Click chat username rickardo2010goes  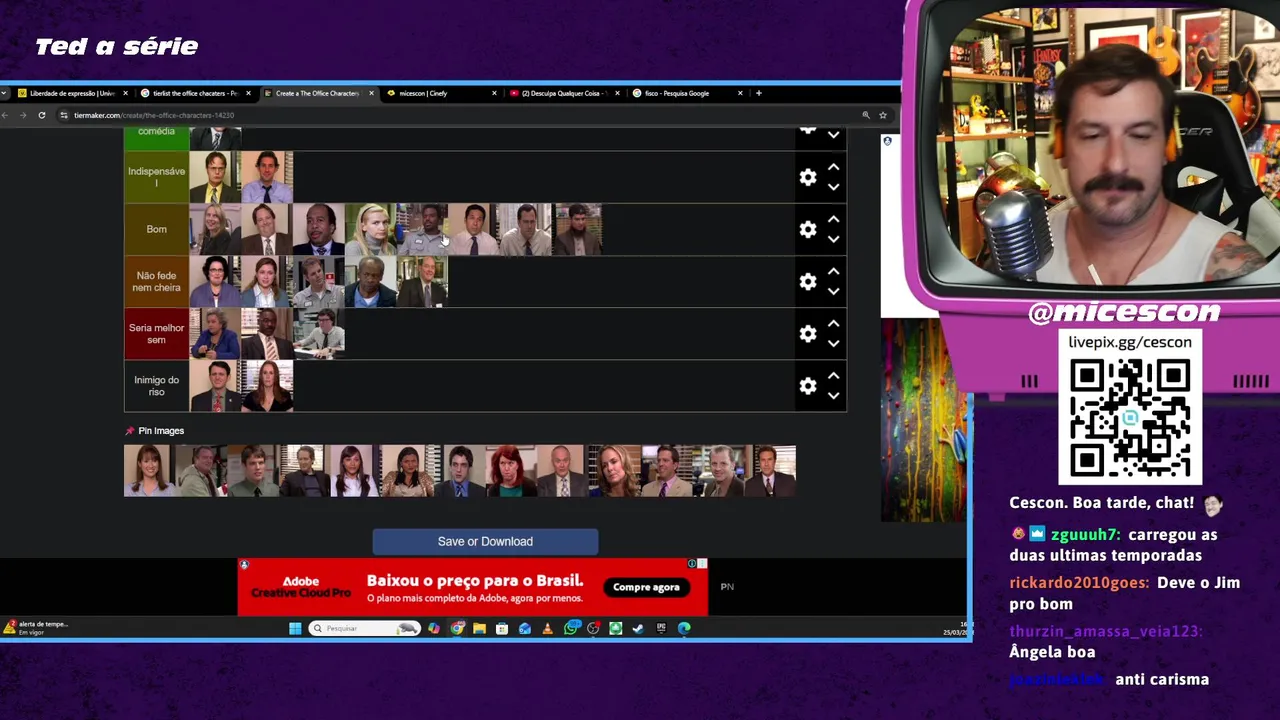1079,583
